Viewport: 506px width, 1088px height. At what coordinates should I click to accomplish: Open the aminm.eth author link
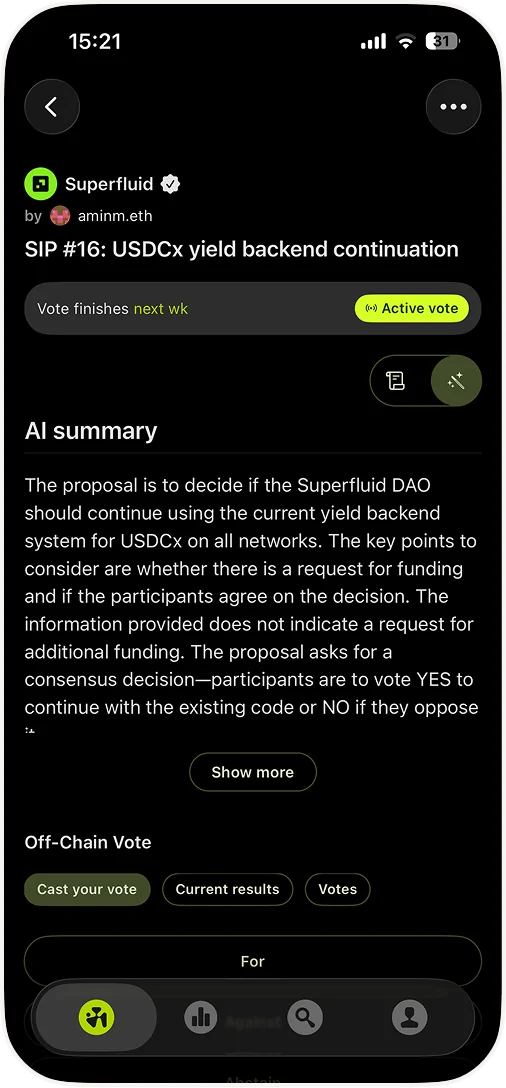click(x=115, y=216)
